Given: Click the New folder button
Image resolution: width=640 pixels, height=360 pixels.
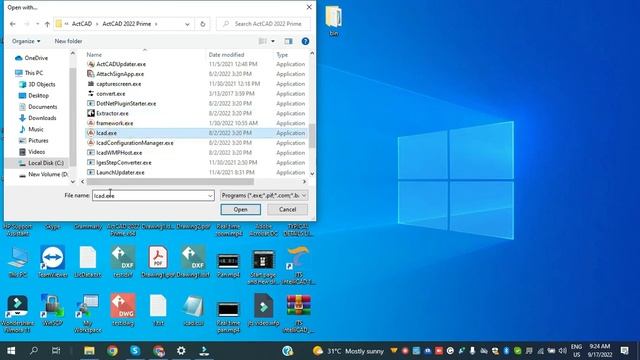Looking at the screenshot, I should pyautogui.click(x=68, y=41).
